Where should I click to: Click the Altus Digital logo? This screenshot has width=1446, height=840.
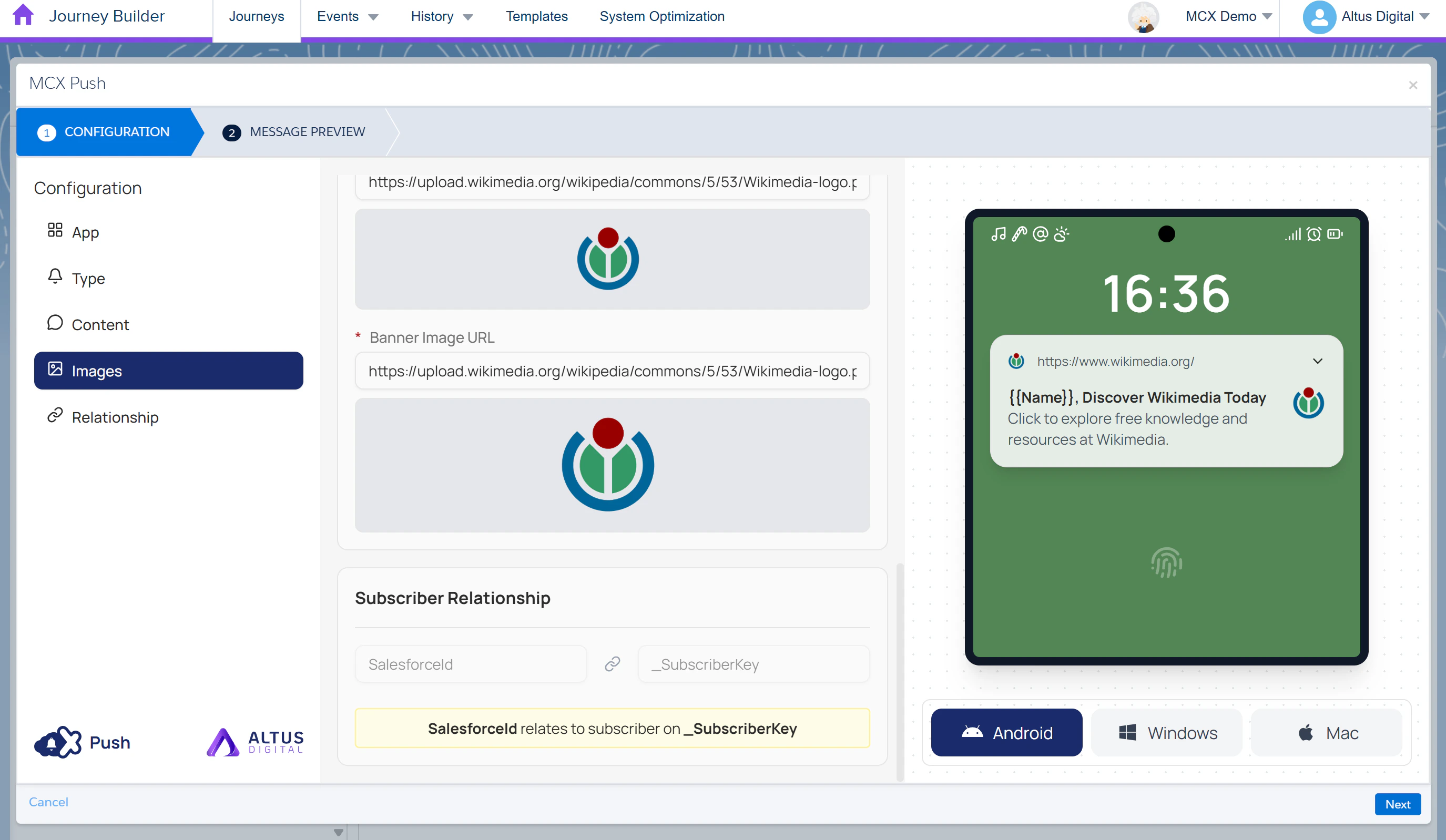[x=255, y=742]
